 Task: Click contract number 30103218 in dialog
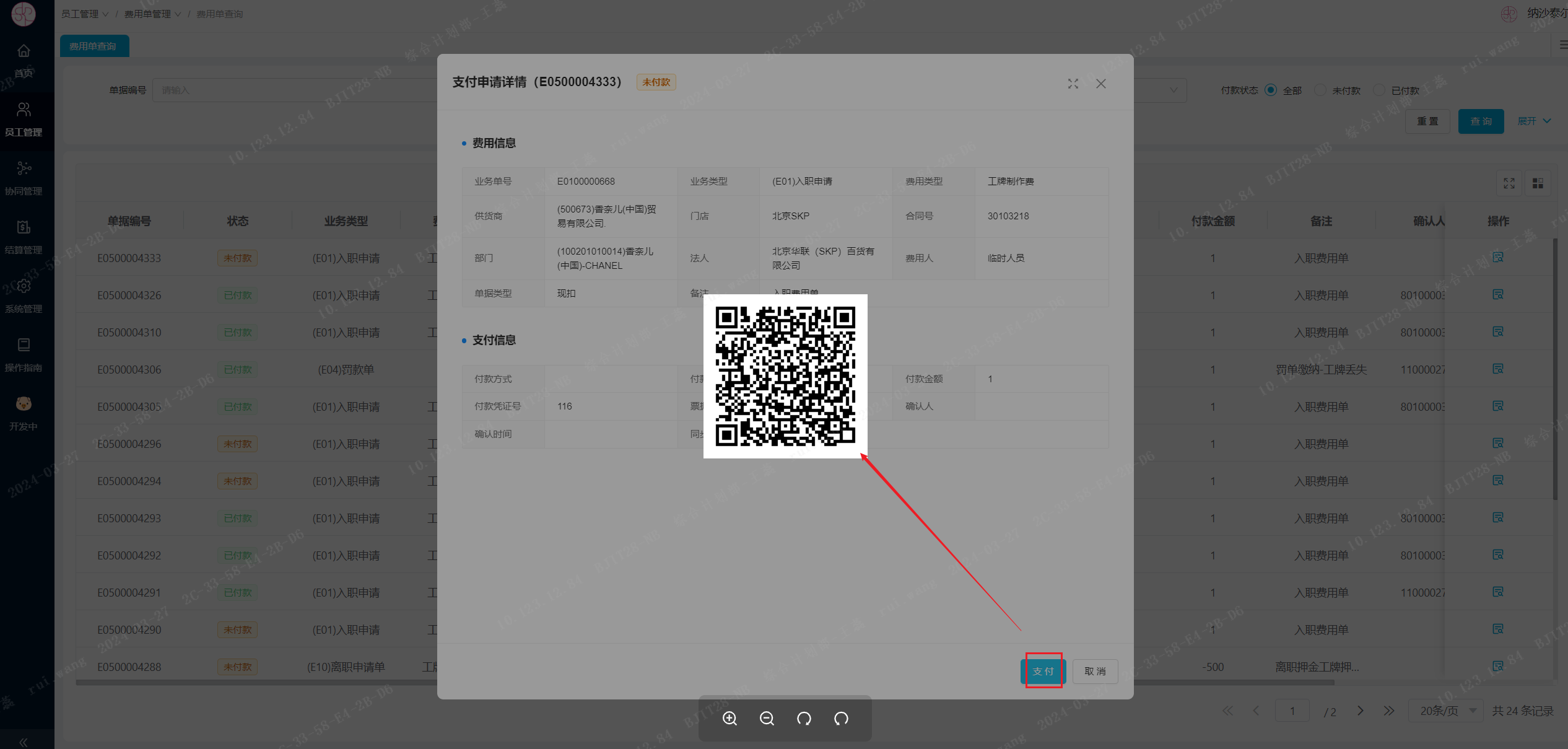tap(1008, 216)
